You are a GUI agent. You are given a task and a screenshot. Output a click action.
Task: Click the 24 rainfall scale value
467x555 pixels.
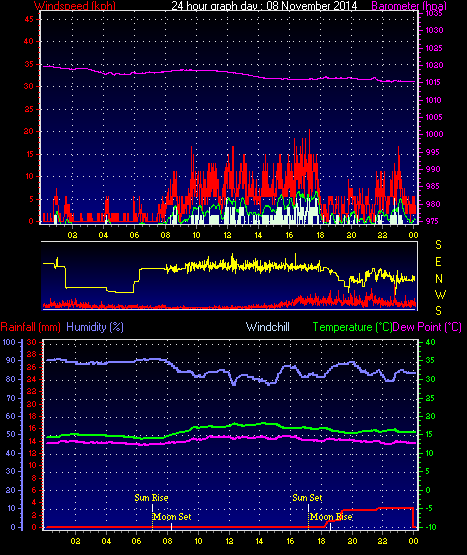[32, 379]
